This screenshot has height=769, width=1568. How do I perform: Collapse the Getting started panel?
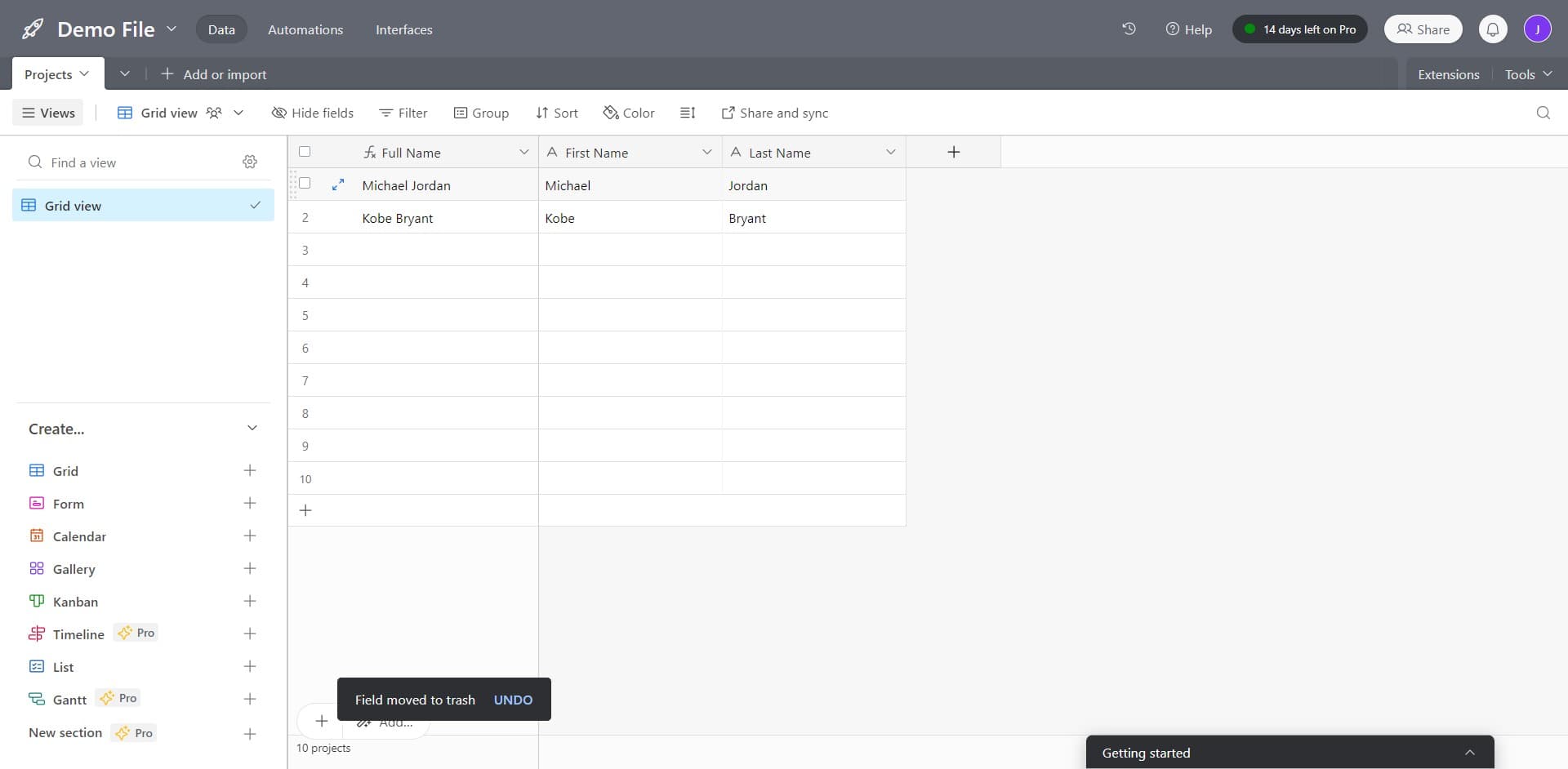coord(1469,752)
